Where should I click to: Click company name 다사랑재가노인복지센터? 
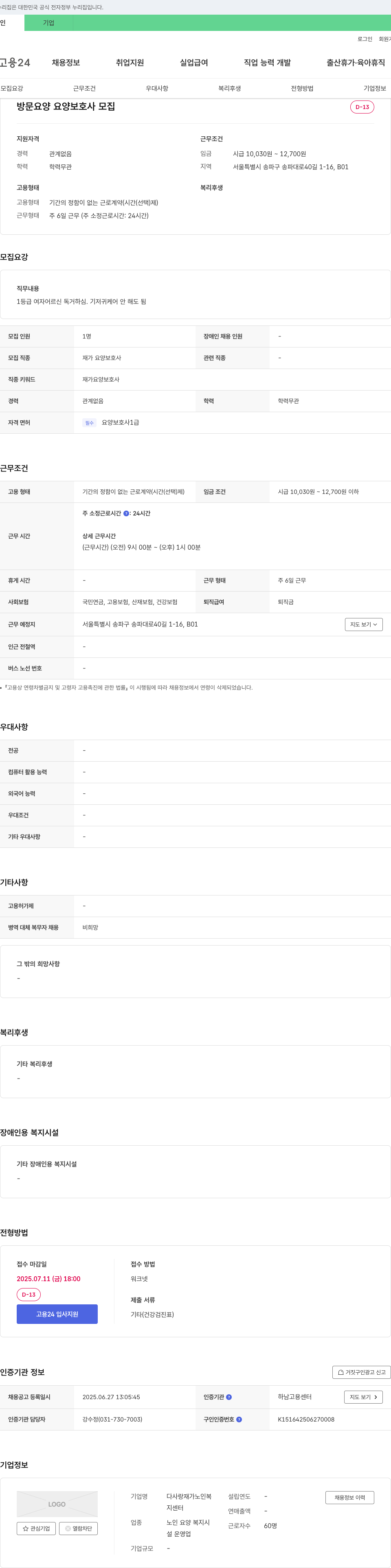point(189,1502)
